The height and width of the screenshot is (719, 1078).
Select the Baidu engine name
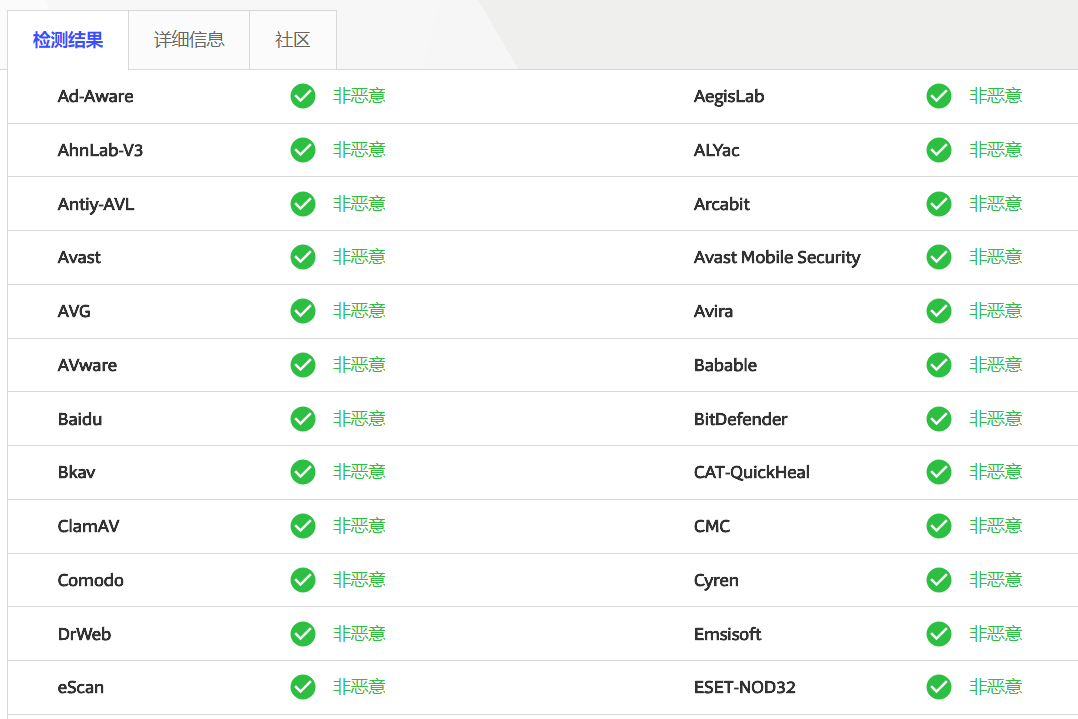click(x=80, y=419)
